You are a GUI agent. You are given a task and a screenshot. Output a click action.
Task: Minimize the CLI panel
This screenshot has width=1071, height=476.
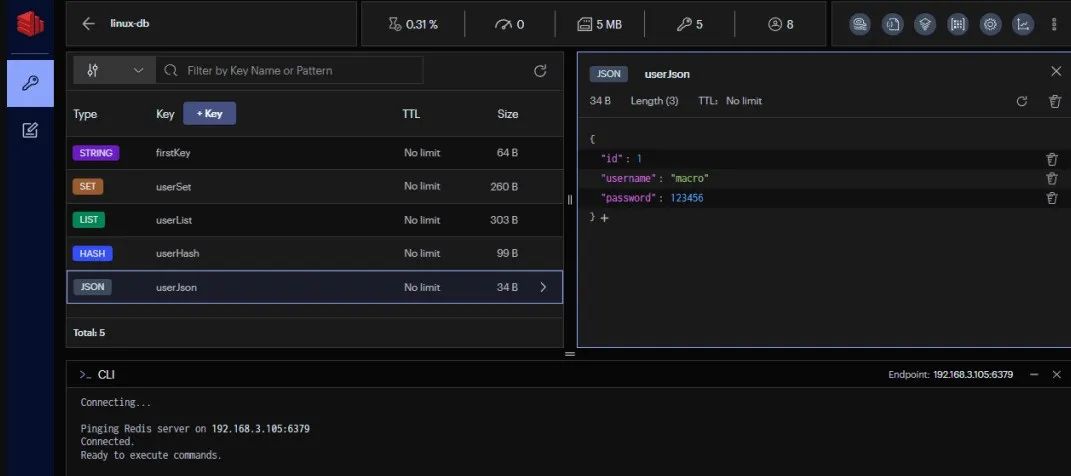point(1034,375)
